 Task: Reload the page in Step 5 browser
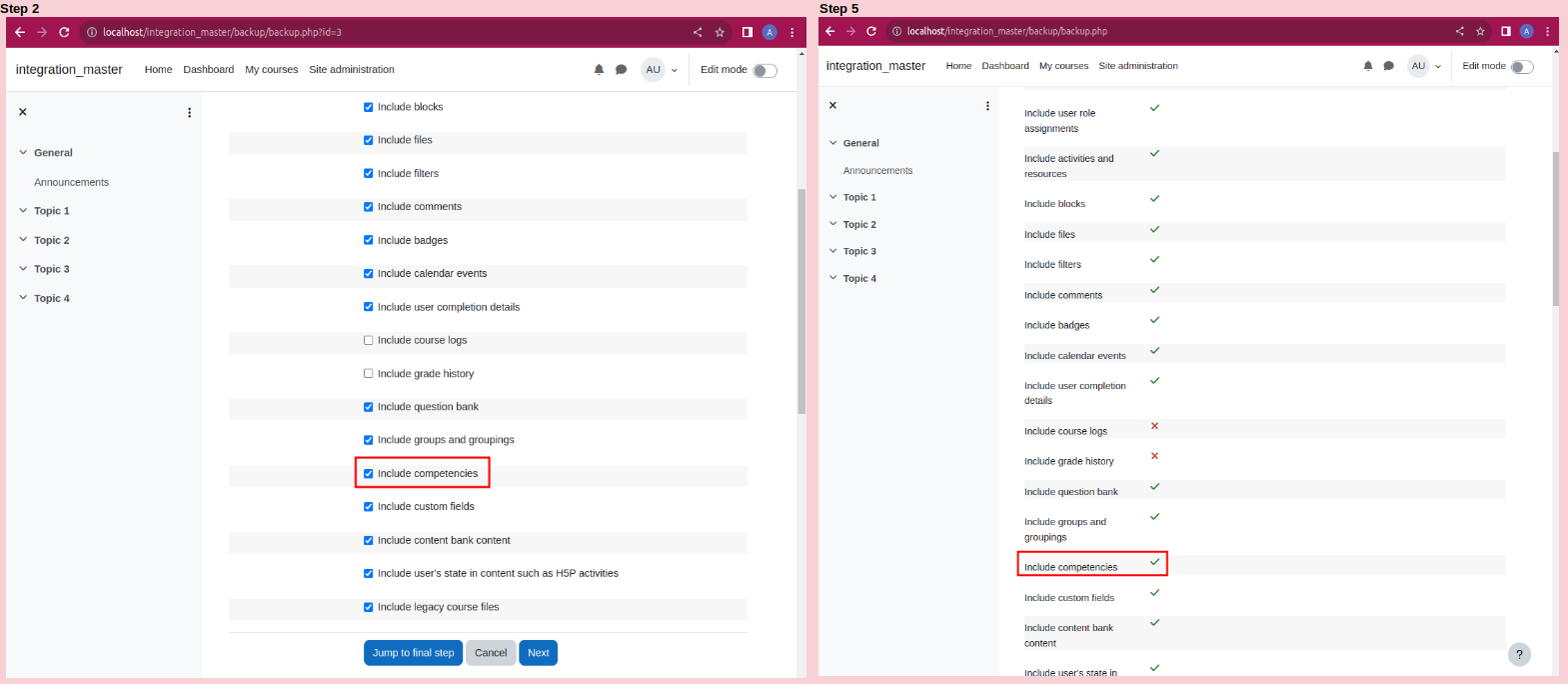[871, 31]
